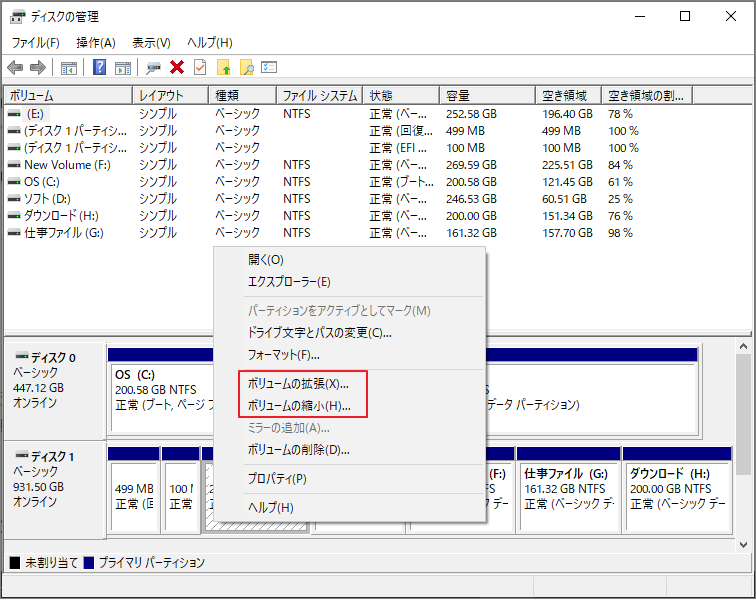Click the Forward arrow toolbar icon
The width and height of the screenshot is (756, 599).
pyautogui.click(x=38, y=68)
